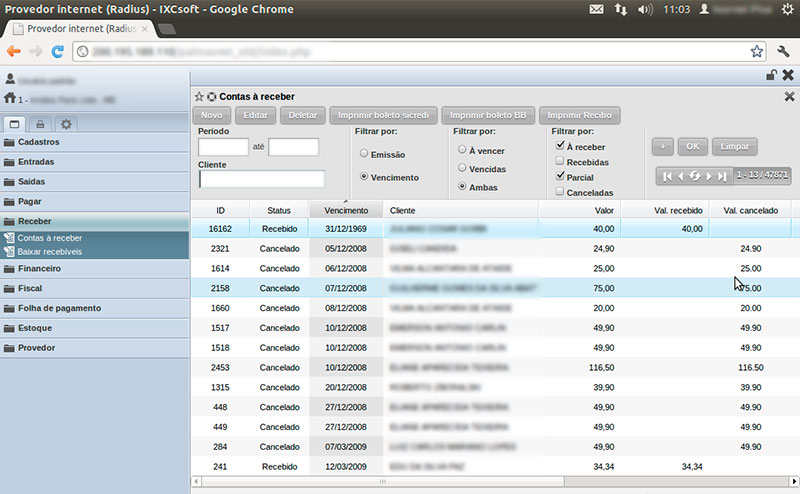Focus the Cliente search field

click(262, 179)
